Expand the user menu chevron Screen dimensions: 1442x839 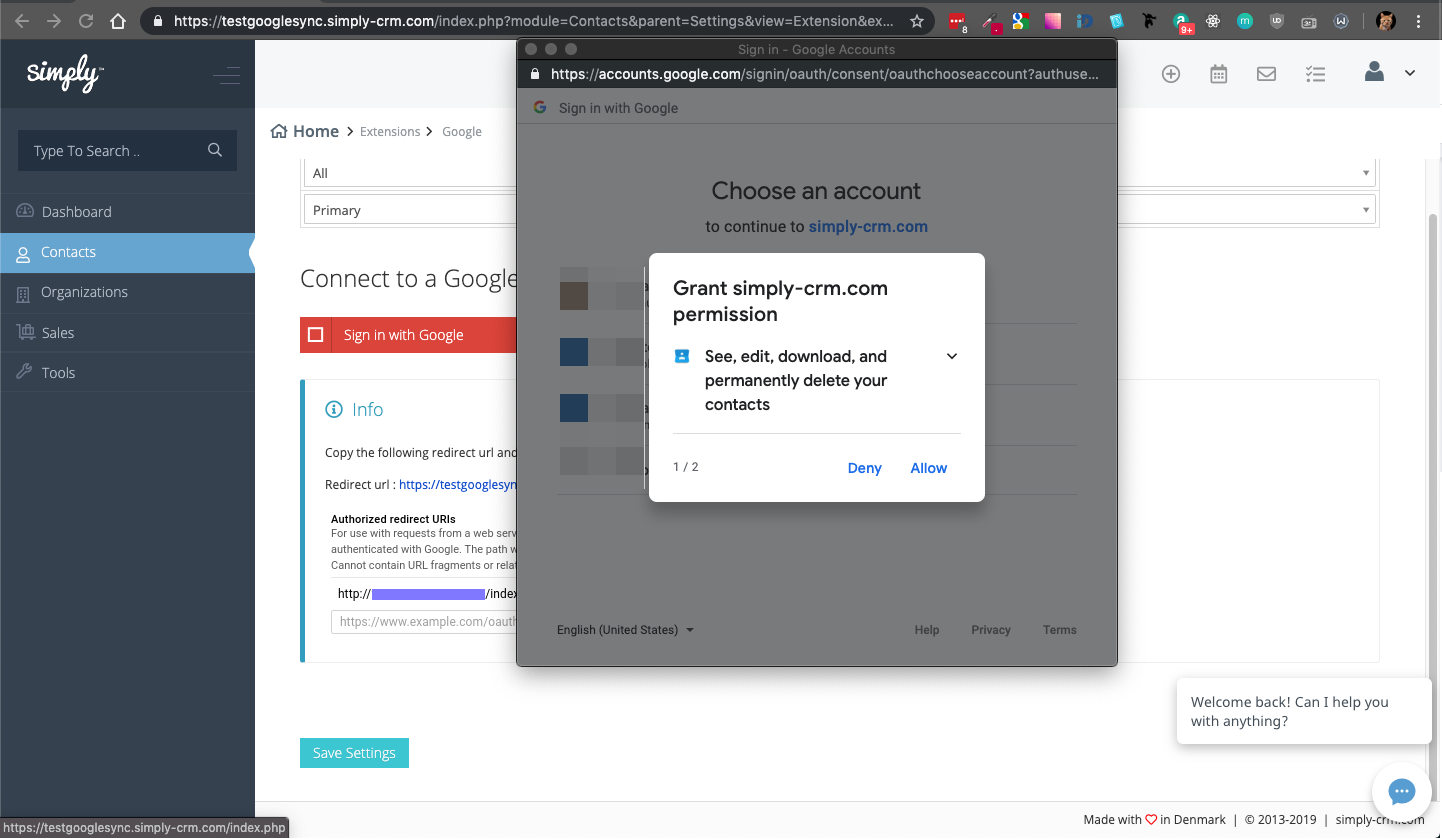1410,73
